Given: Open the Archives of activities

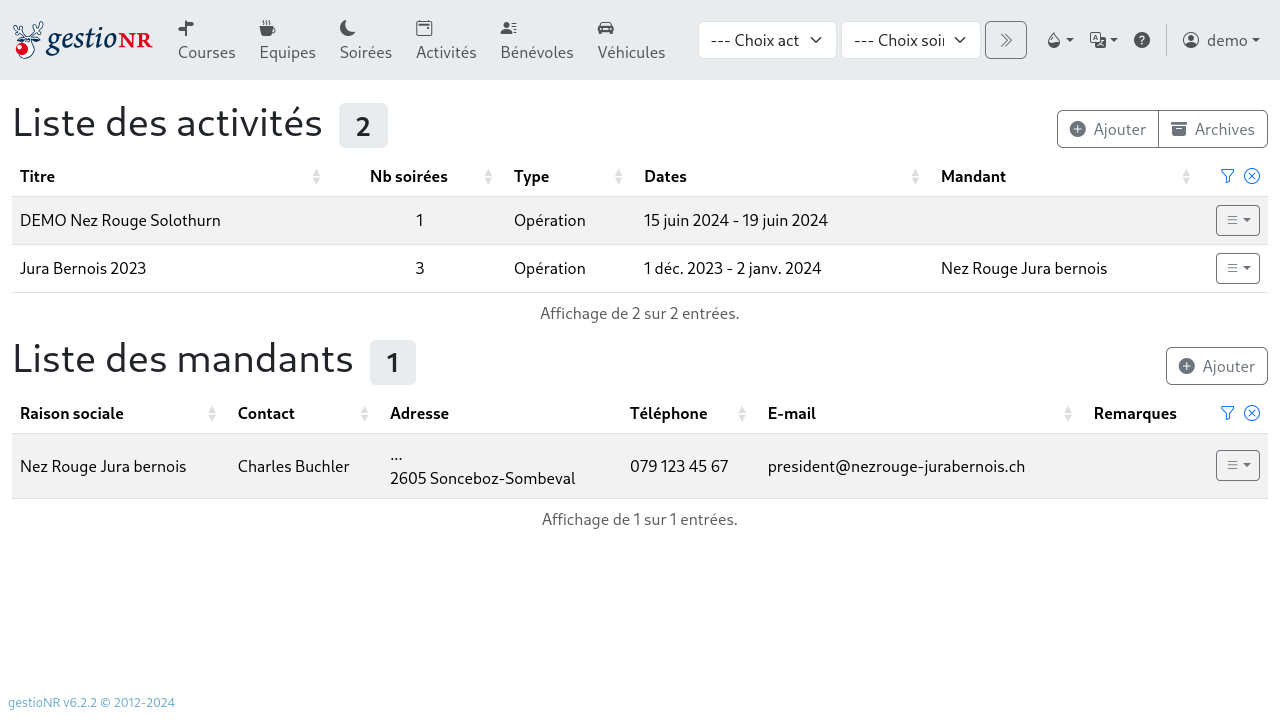Looking at the screenshot, I should tap(1212, 129).
